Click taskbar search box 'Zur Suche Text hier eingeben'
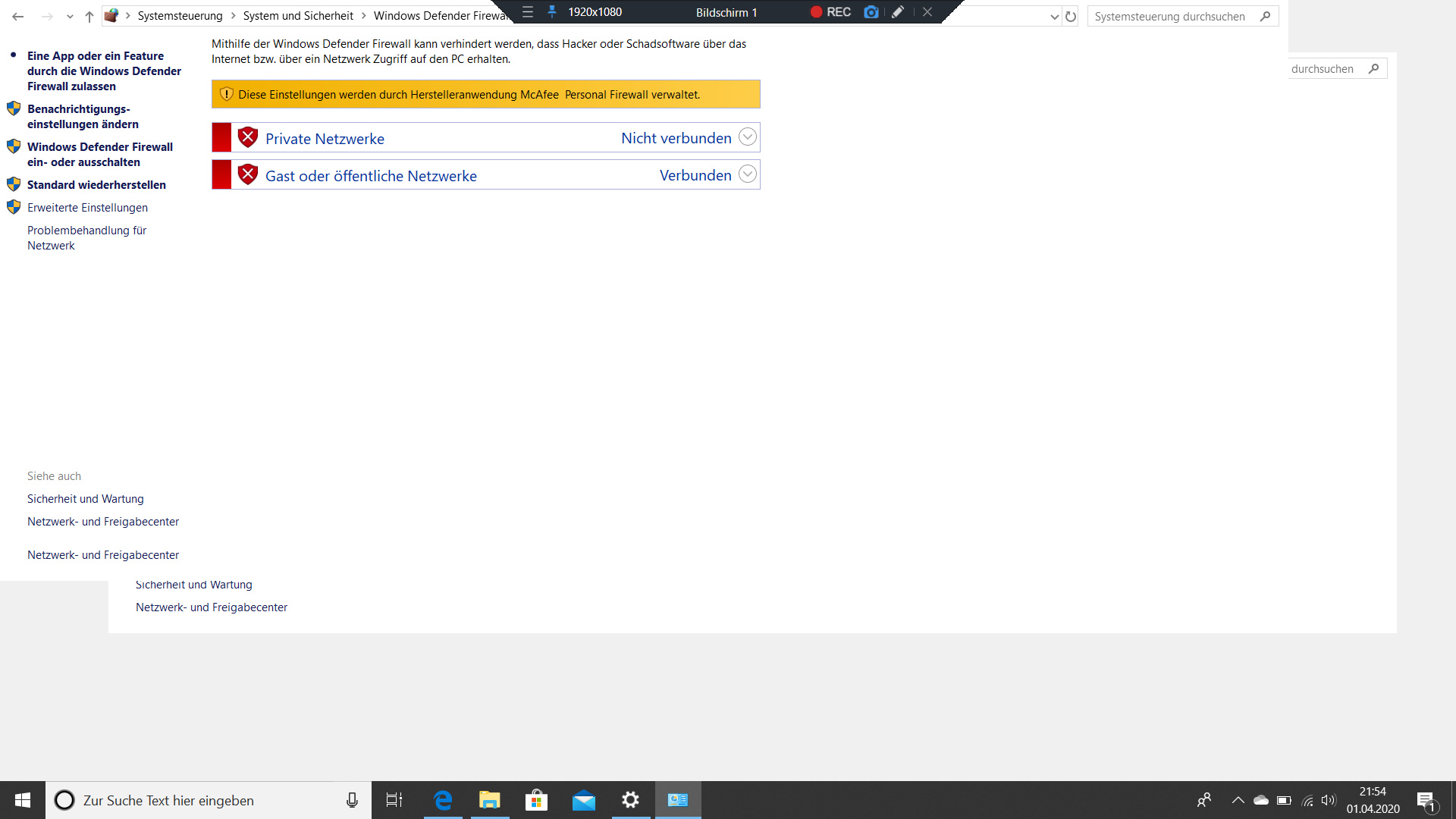Image resolution: width=1456 pixels, height=819 pixels. tap(209, 800)
